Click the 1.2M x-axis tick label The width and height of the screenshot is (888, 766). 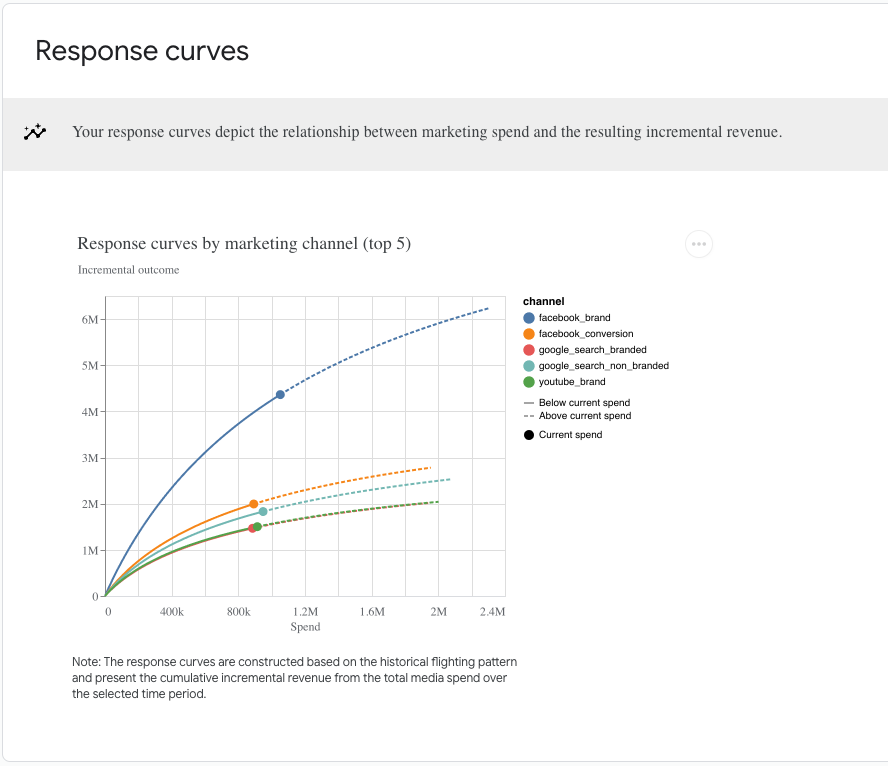click(305, 612)
